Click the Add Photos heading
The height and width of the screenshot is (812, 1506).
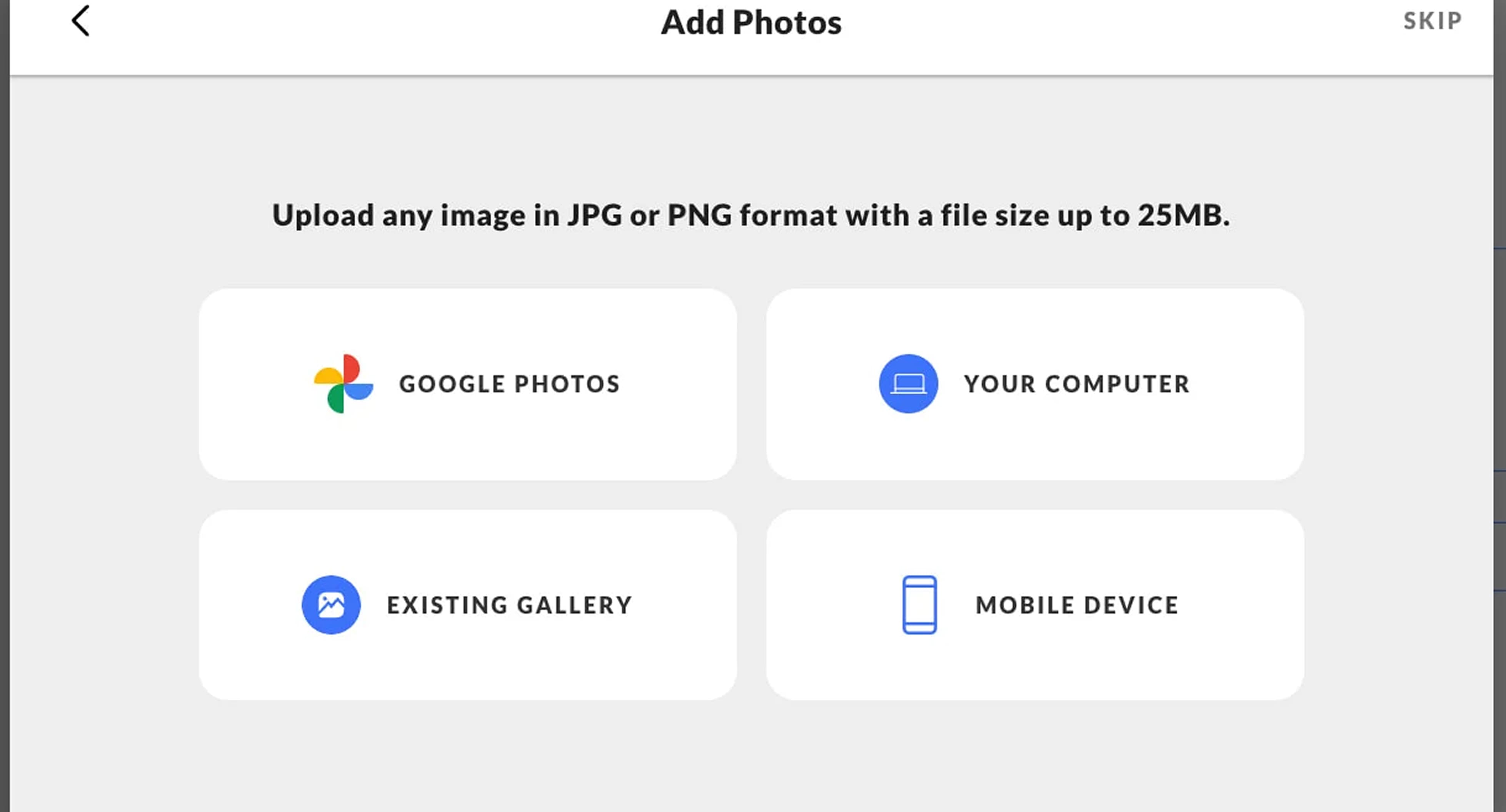click(x=751, y=22)
